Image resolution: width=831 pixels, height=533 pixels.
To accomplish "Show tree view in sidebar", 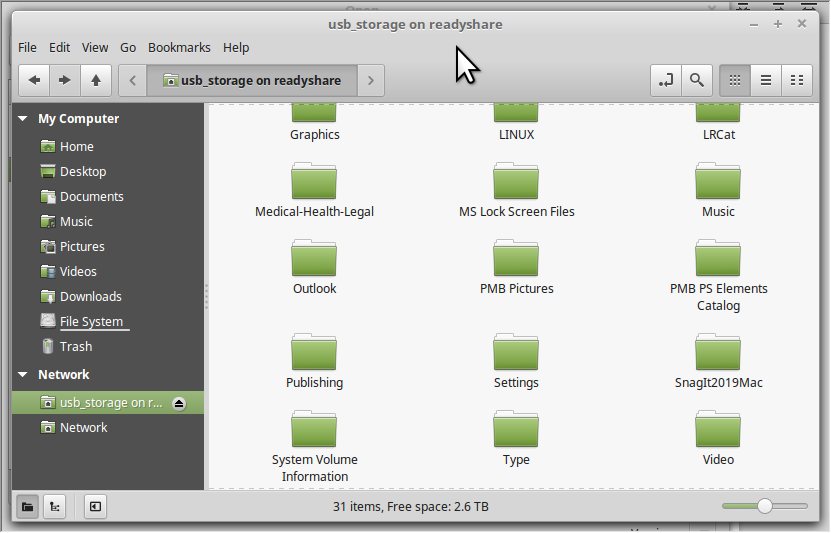I will point(55,507).
